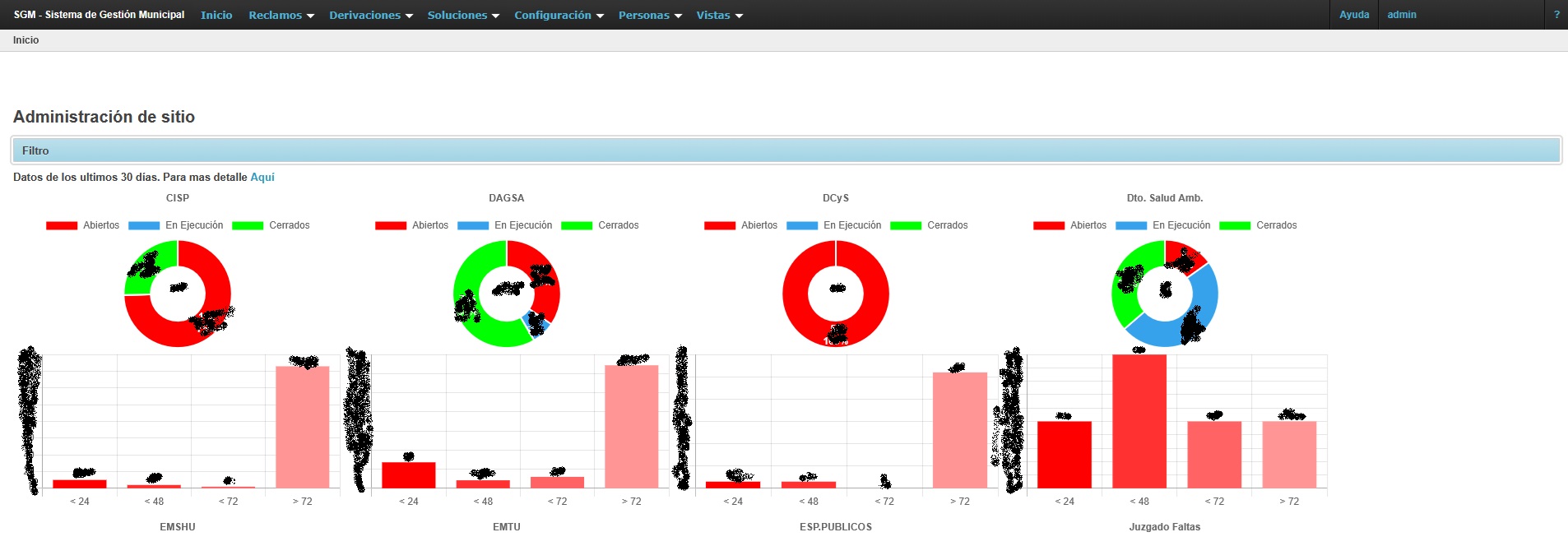
Task: Toggle En Ejecución legend in DAGSA chart
Action: (x=505, y=225)
